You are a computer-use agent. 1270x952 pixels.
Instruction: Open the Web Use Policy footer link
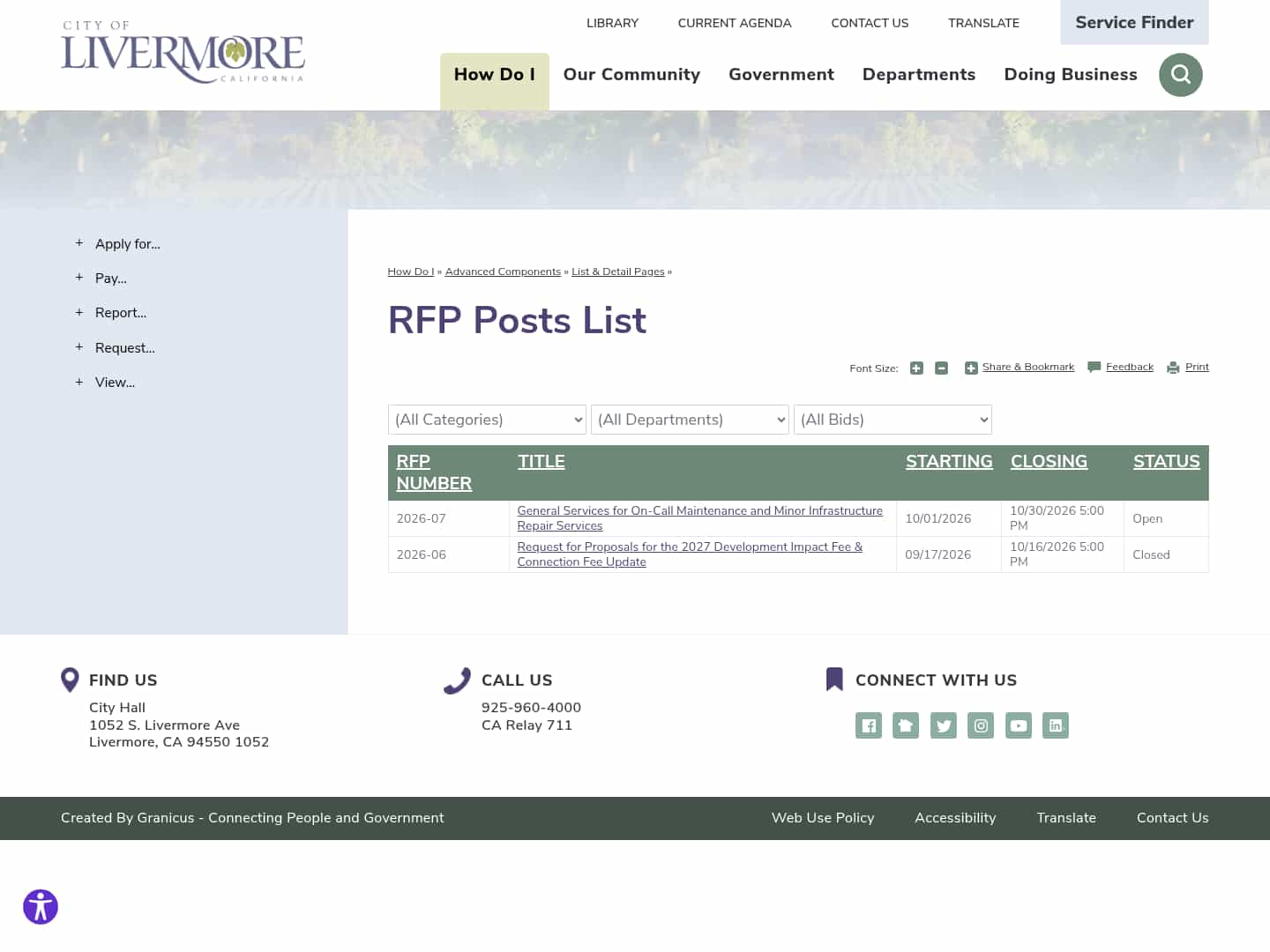823,818
